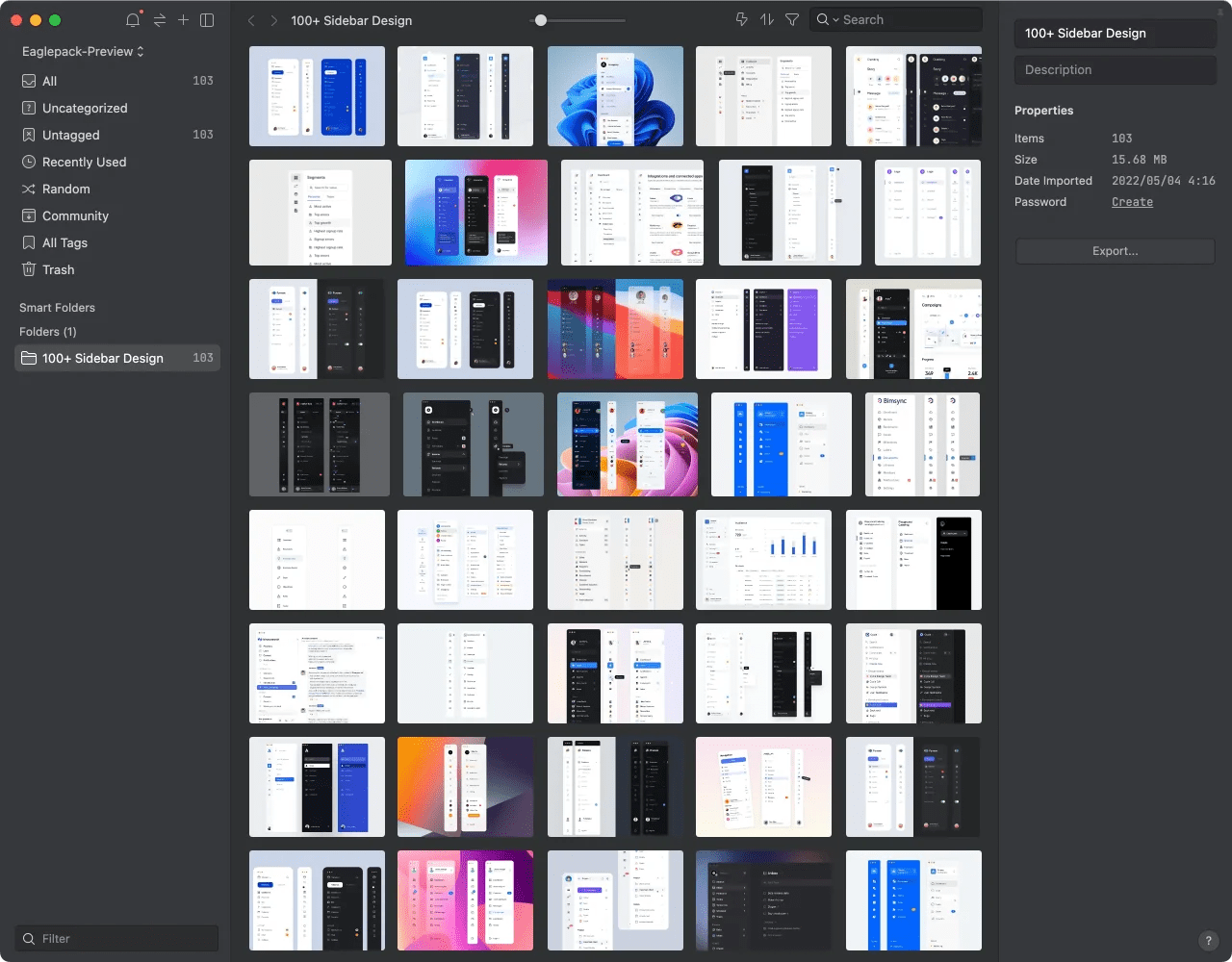This screenshot has height=962, width=1232.
Task: Click the Create link to set a password
Action: coord(1132,202)
